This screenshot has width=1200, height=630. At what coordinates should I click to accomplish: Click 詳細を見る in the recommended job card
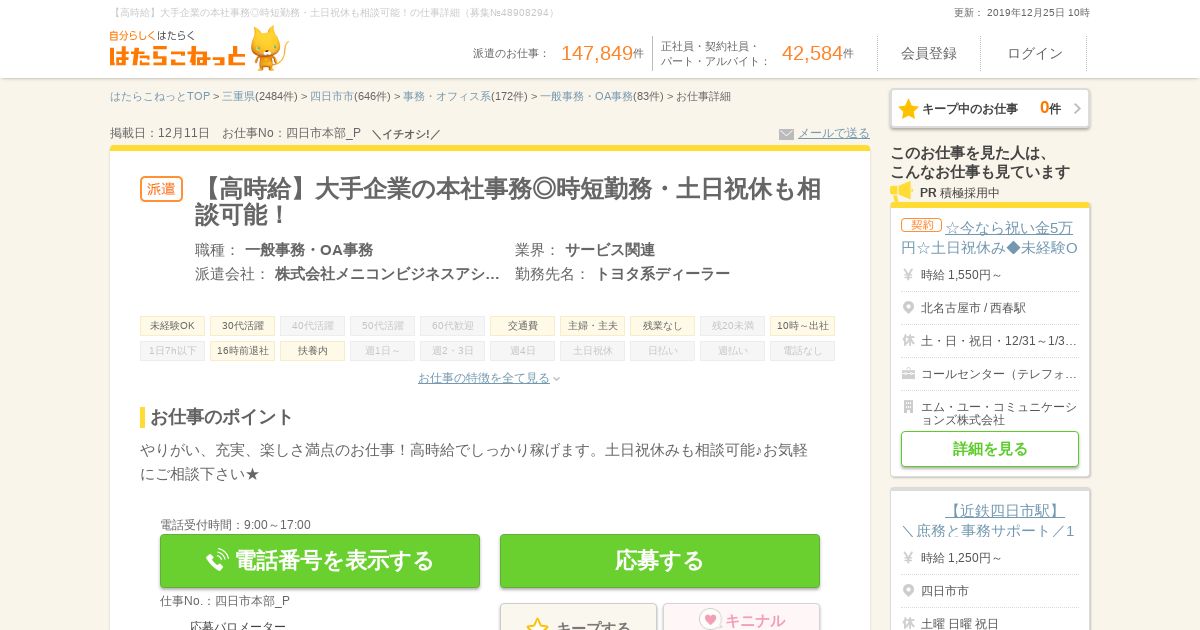pos(990,449)
